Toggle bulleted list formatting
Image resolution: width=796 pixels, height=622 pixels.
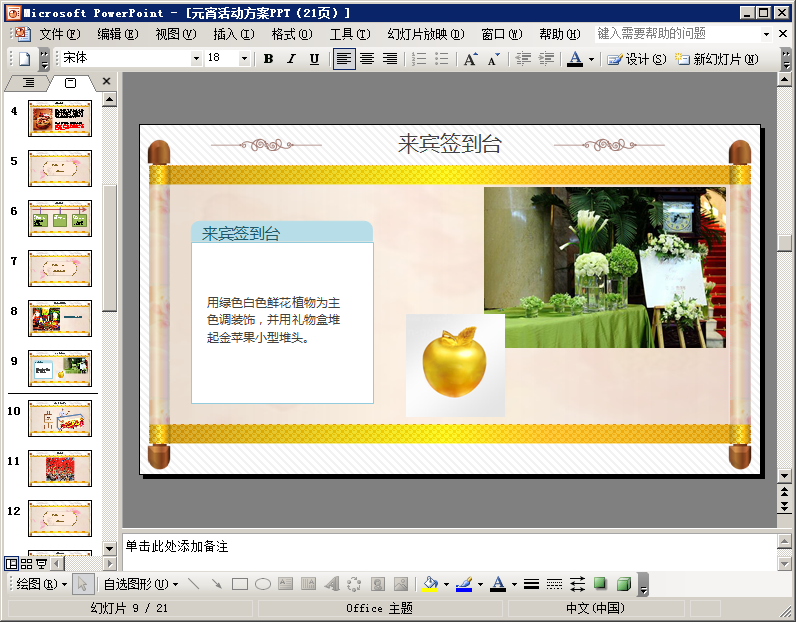[x=442, y=59]
